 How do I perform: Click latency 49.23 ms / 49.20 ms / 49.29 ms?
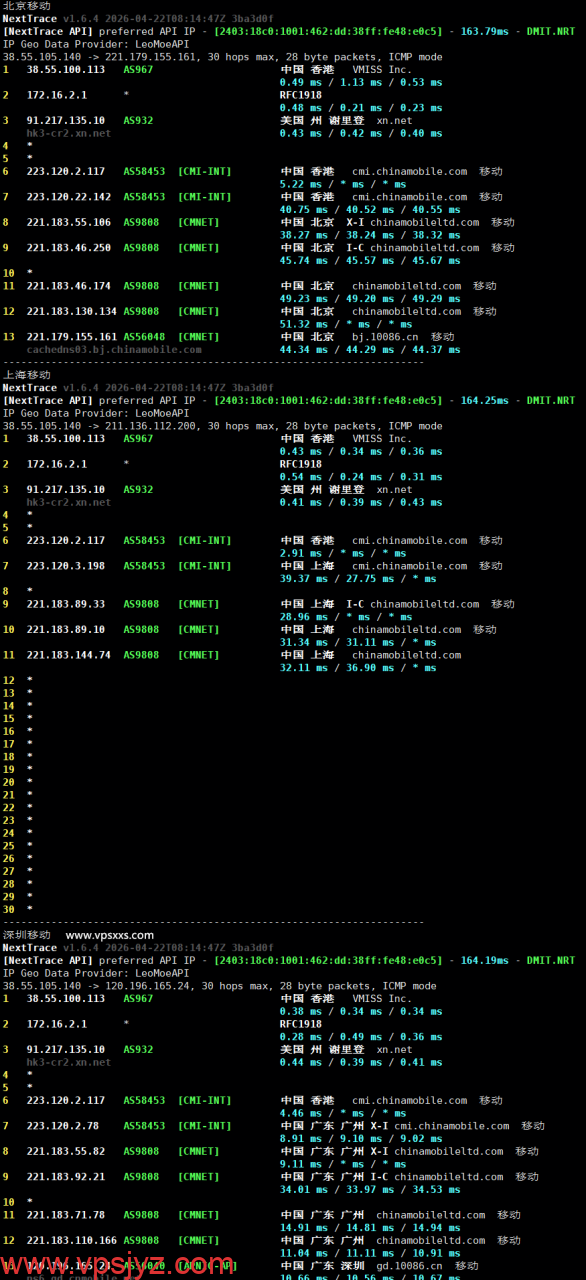(370, 299)
